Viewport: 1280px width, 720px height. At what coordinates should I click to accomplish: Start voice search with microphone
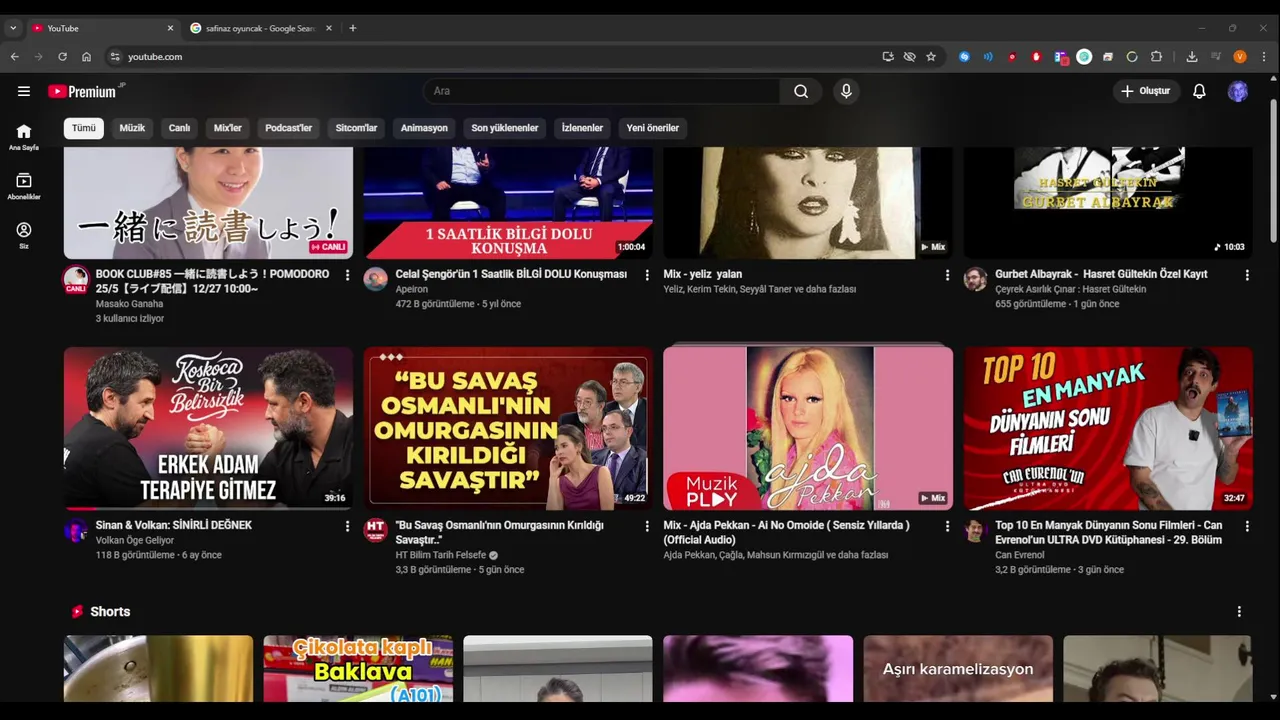click(846, 91)
